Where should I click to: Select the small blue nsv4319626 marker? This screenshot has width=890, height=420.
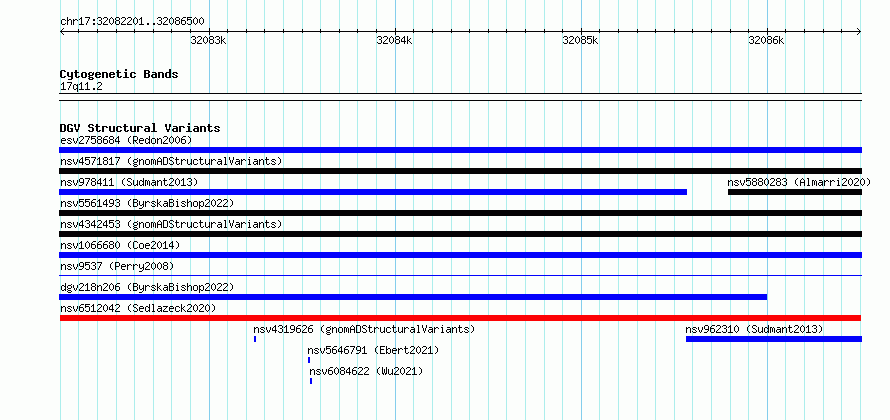point(255,339)
